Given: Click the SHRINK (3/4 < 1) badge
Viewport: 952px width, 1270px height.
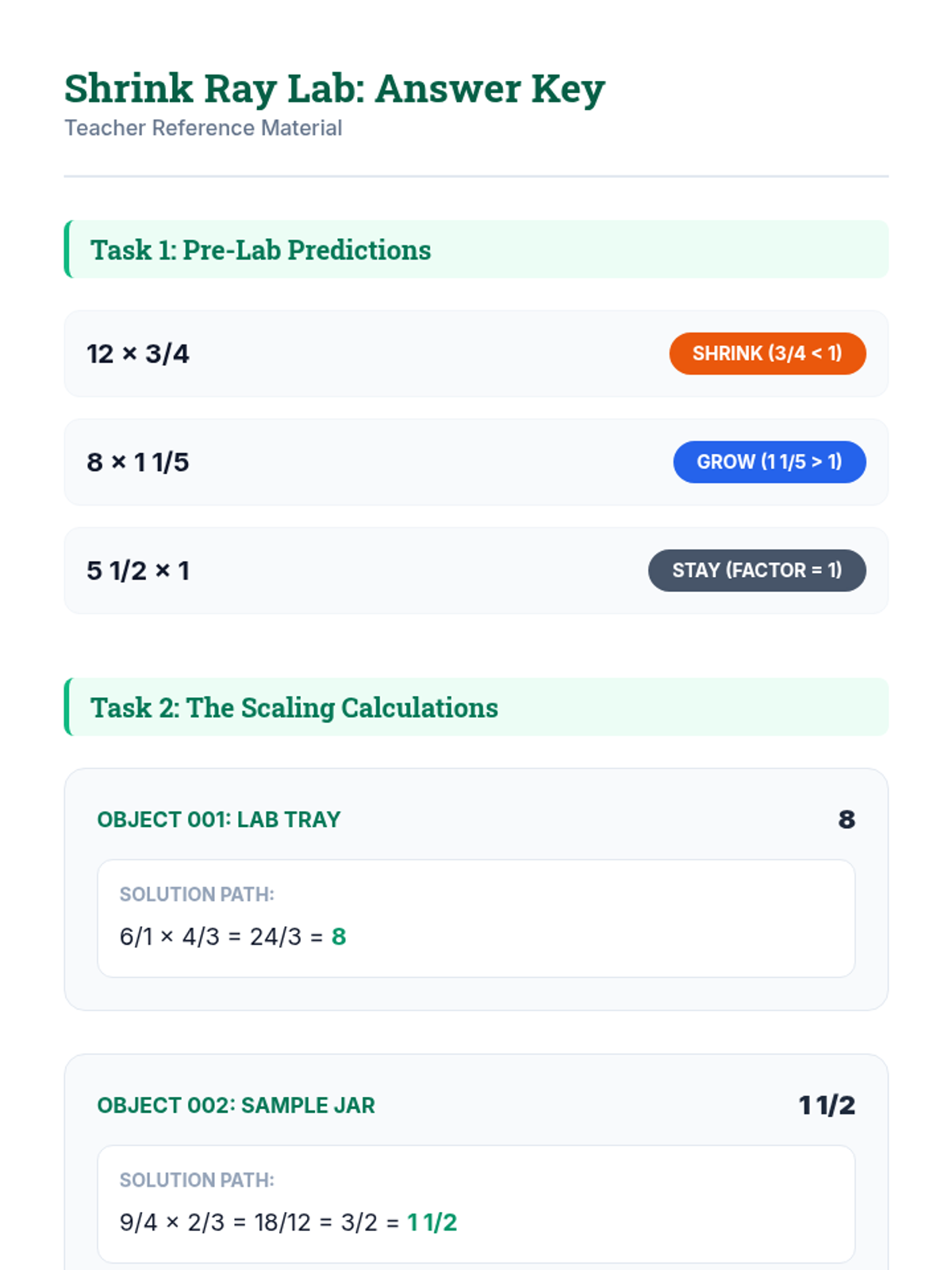Looking at the screenshot, I should click(767, 353).
